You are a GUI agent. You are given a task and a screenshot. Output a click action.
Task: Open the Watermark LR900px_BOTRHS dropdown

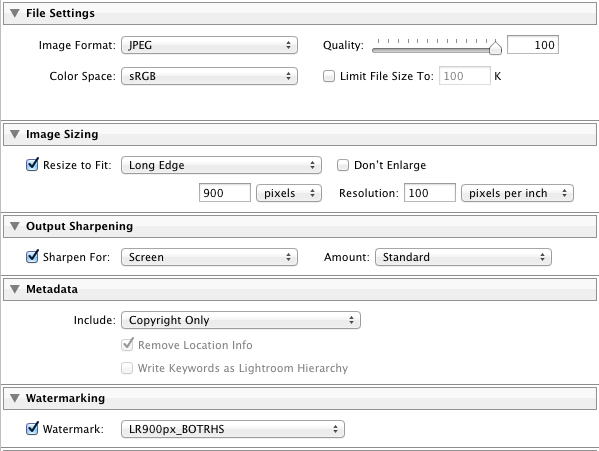[x=233, y=429]
